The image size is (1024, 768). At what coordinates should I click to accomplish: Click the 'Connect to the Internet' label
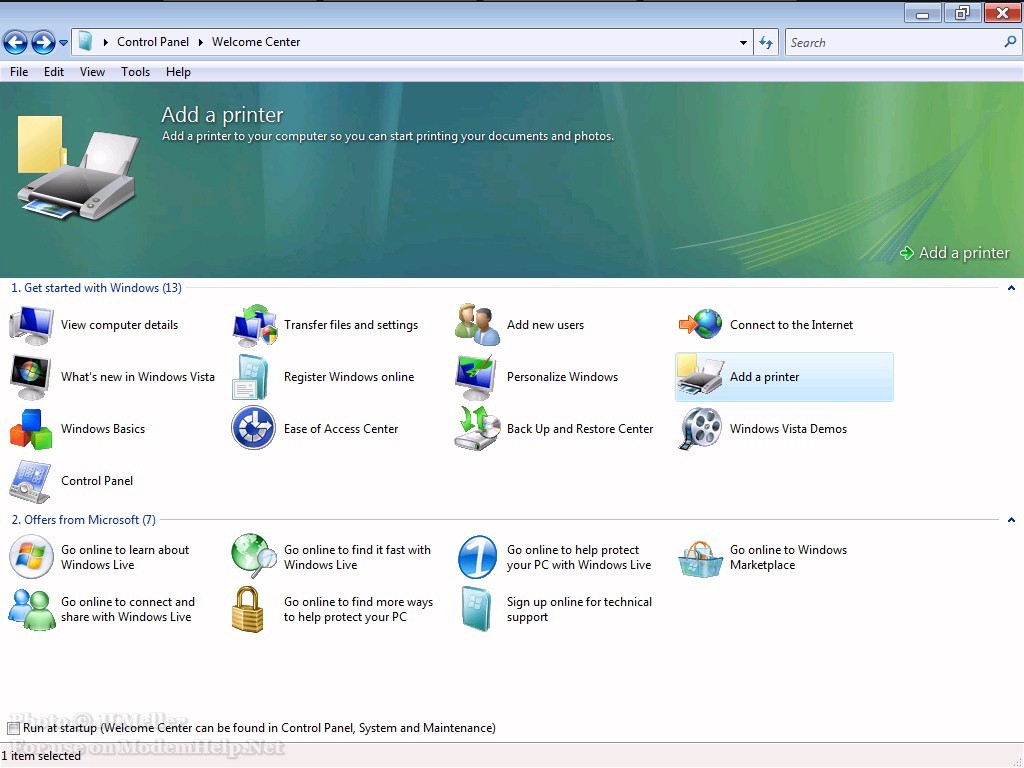(792, 325)
